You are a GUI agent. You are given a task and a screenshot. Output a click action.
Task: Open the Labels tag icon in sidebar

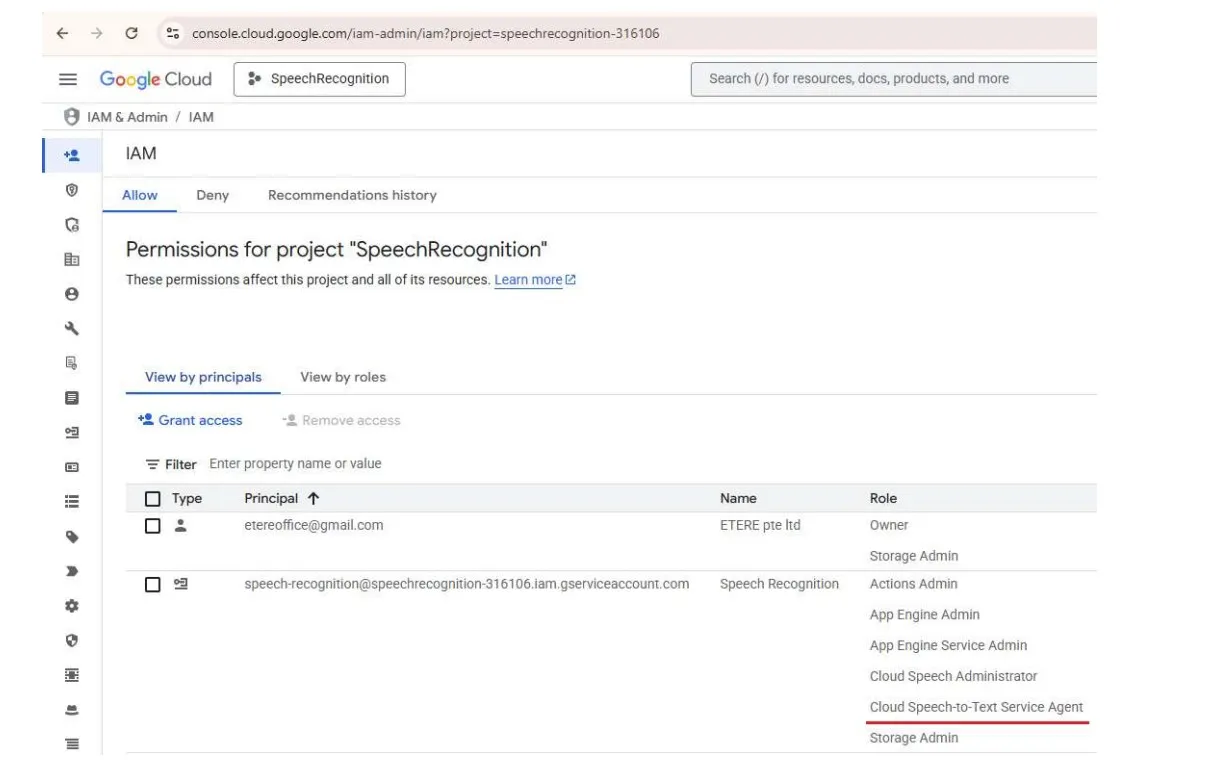tap(71, 537)
